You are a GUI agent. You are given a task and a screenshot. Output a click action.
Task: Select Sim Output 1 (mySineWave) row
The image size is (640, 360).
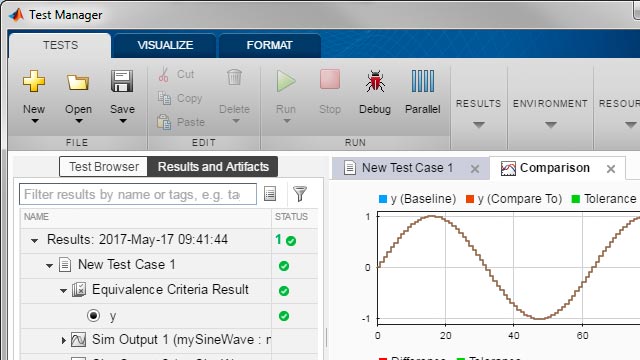(x=169, y=340)
